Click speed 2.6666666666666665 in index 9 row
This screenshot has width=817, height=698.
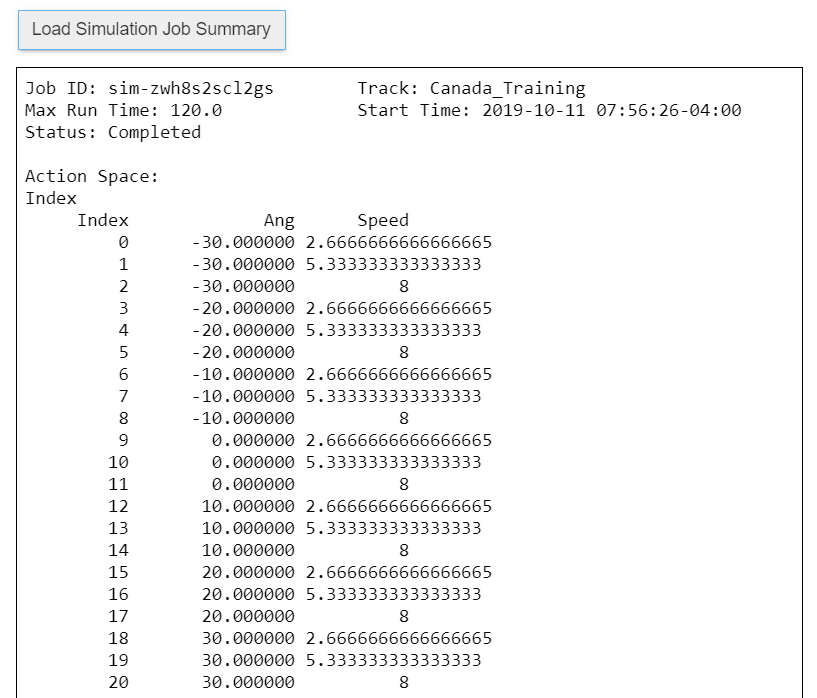[399, 441]
